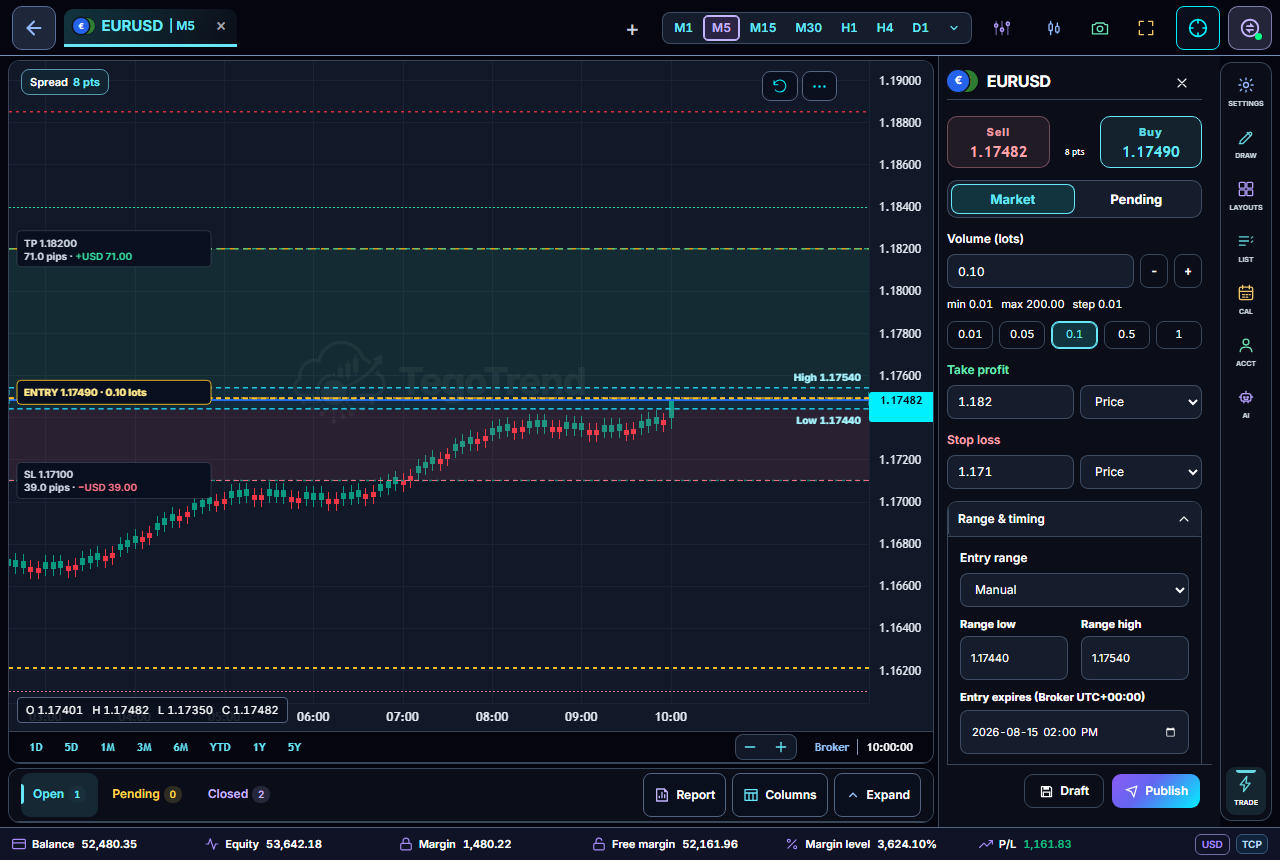Increase volume with plus button
1280x860 pixels.
pos(1188,271)
